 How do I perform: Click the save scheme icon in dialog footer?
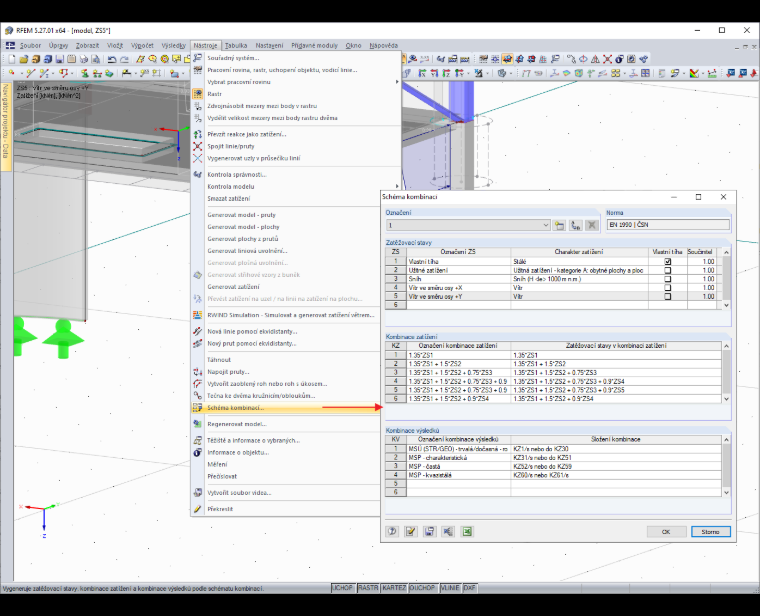click(429, 531)
